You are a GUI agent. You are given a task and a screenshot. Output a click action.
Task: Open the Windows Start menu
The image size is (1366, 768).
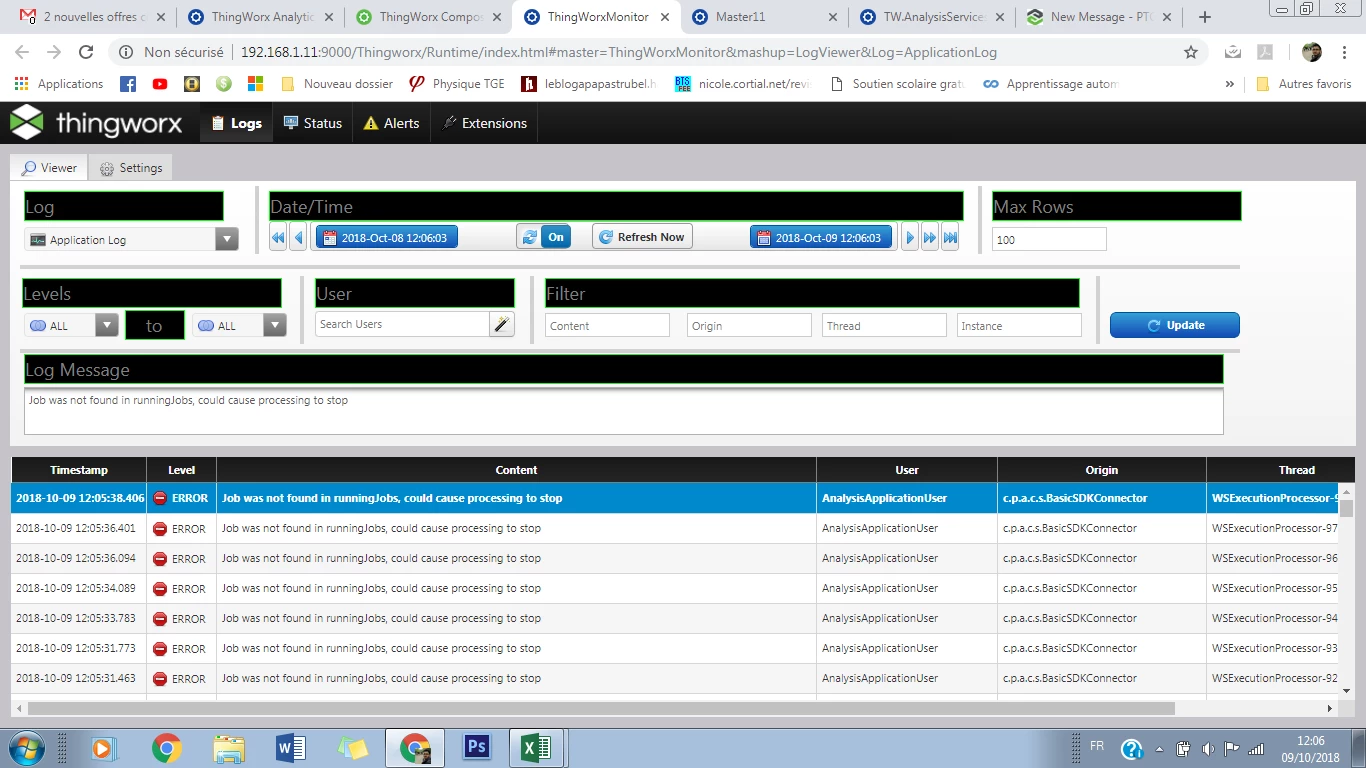(x=25, y=748)
